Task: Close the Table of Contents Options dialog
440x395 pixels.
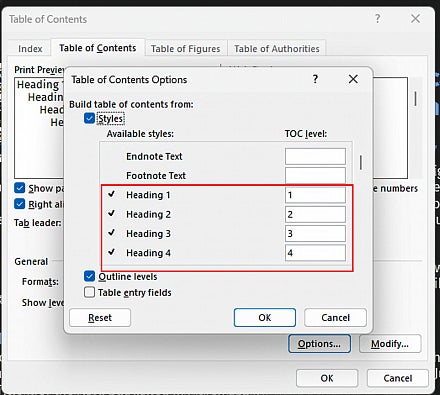Action: tap(353, 79)
